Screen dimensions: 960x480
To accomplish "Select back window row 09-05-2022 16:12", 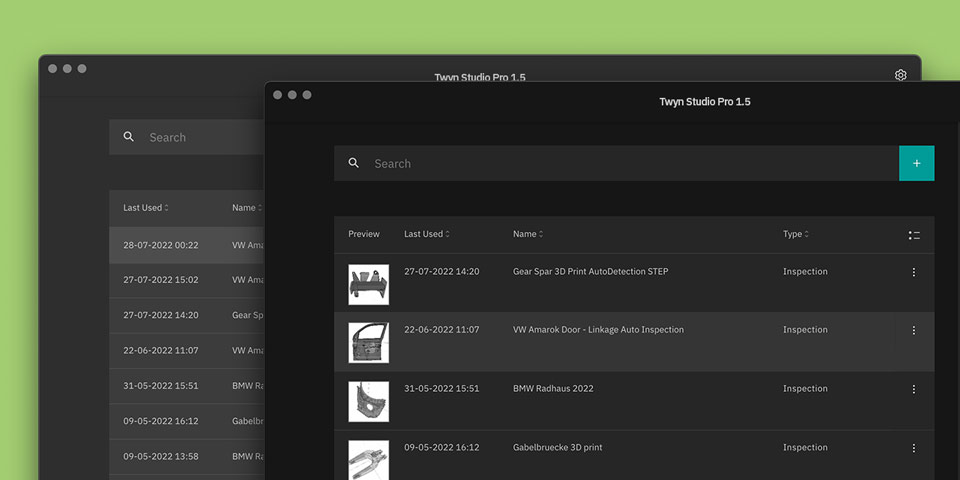I will 187,421.
